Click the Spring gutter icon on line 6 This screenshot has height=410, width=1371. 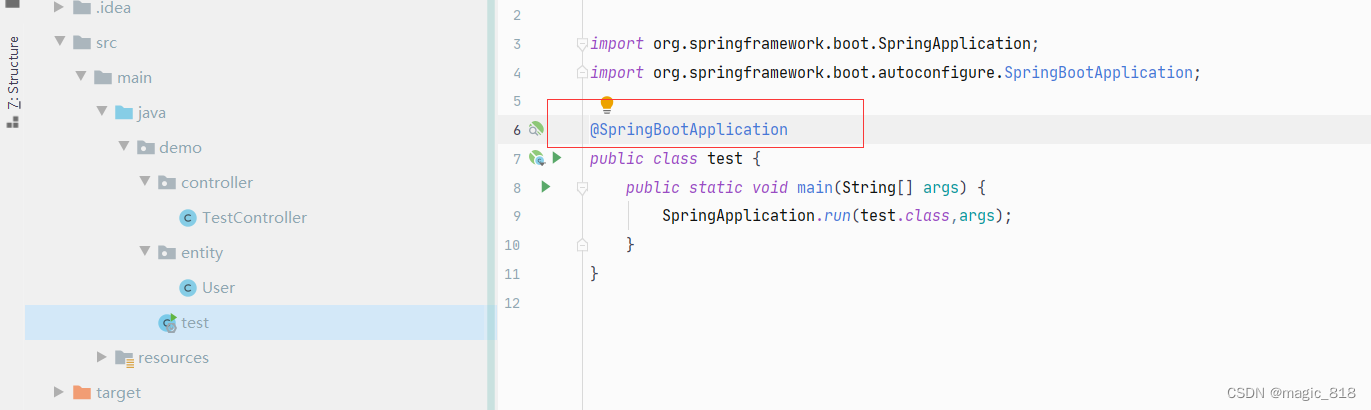point(536,129)
